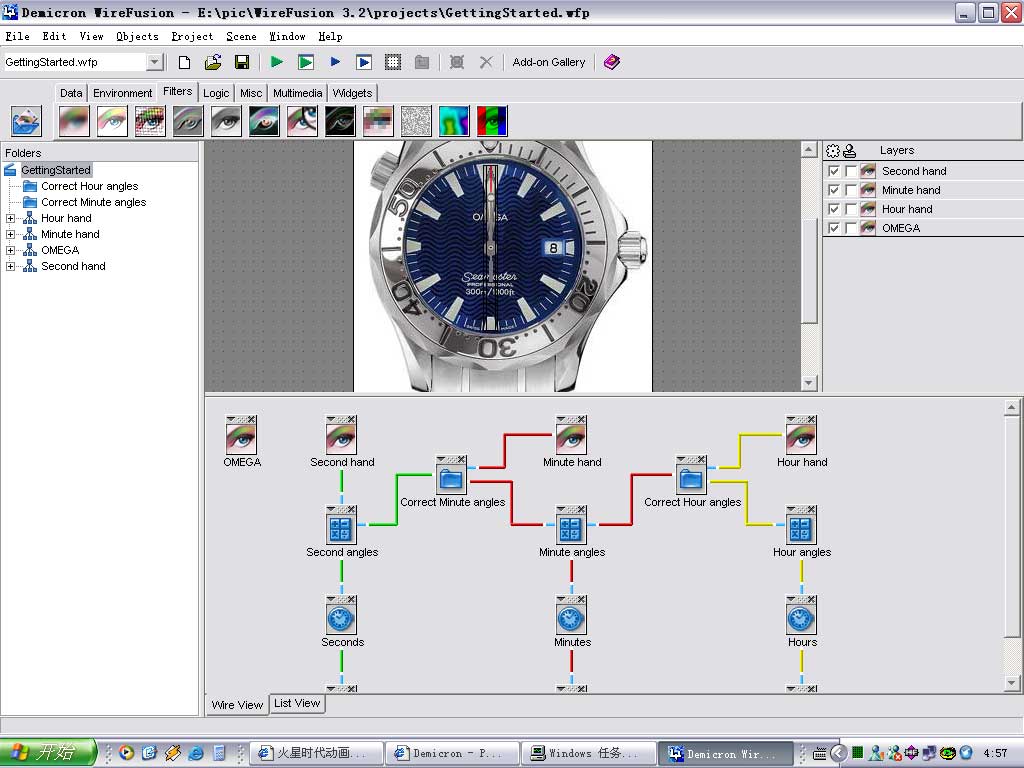Click the Add-on Gallery button
Viewport: 1024px width, 768px height.
548,62
